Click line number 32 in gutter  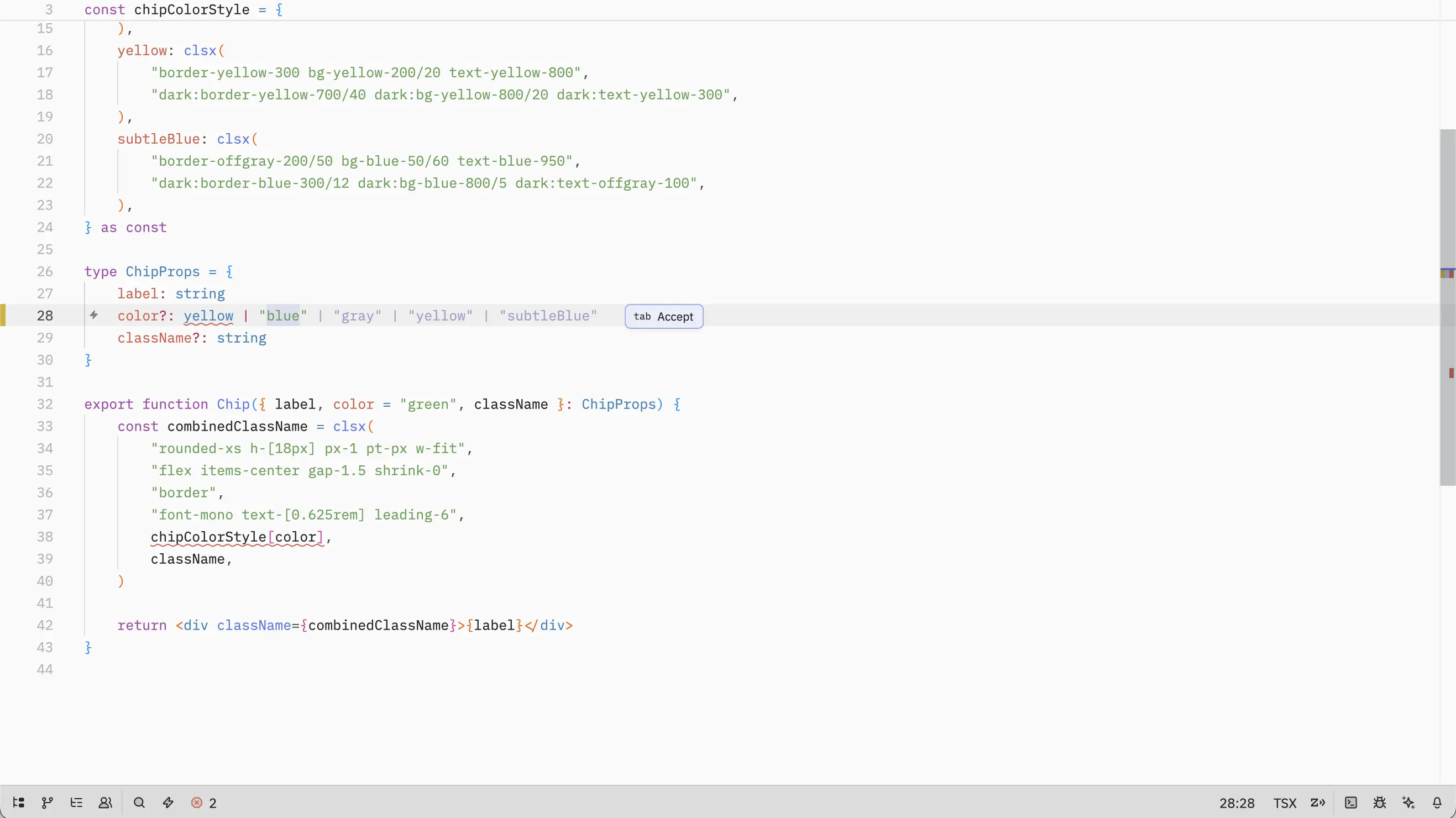(45, 404)
